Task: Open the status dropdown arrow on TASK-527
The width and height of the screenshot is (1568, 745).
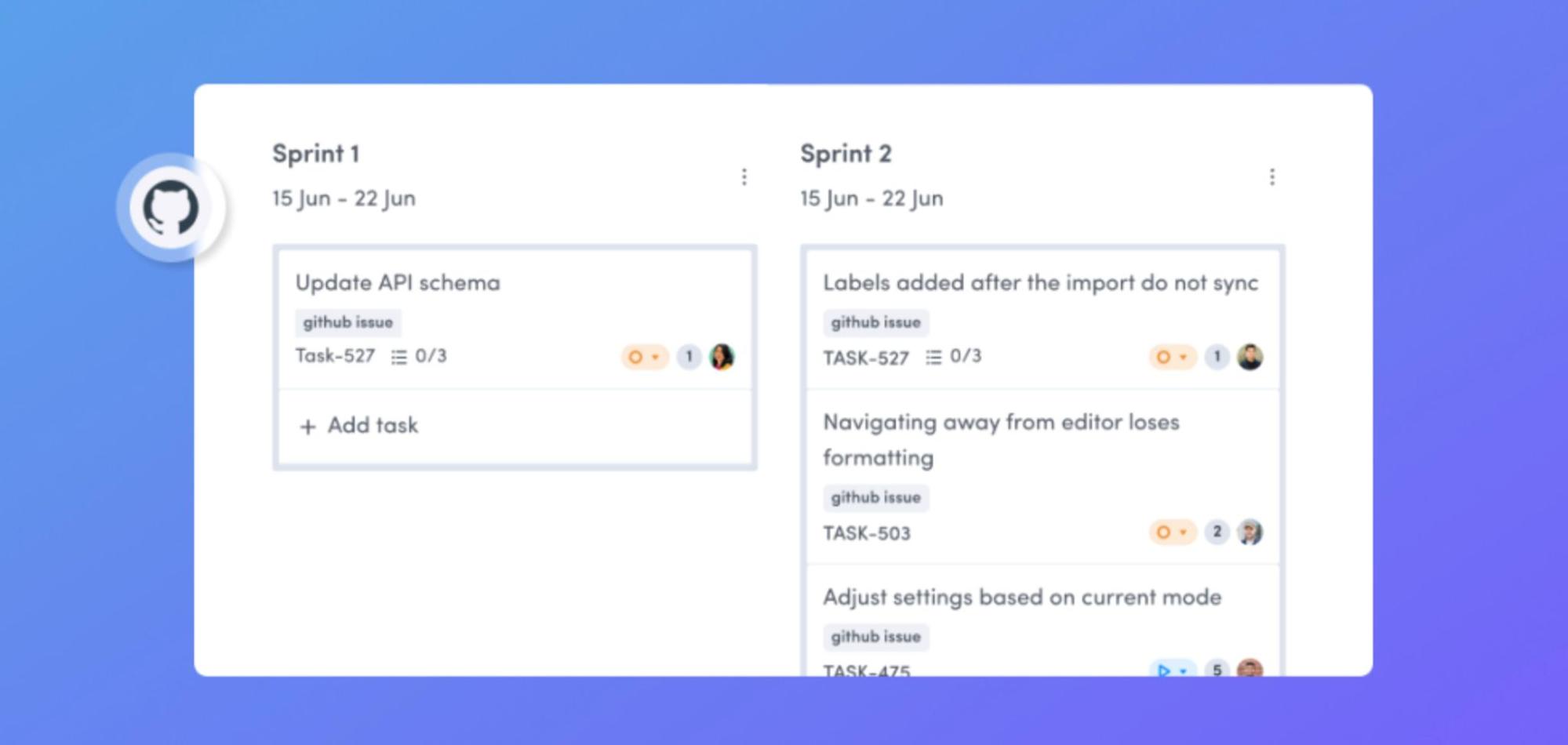Action: 654,357
